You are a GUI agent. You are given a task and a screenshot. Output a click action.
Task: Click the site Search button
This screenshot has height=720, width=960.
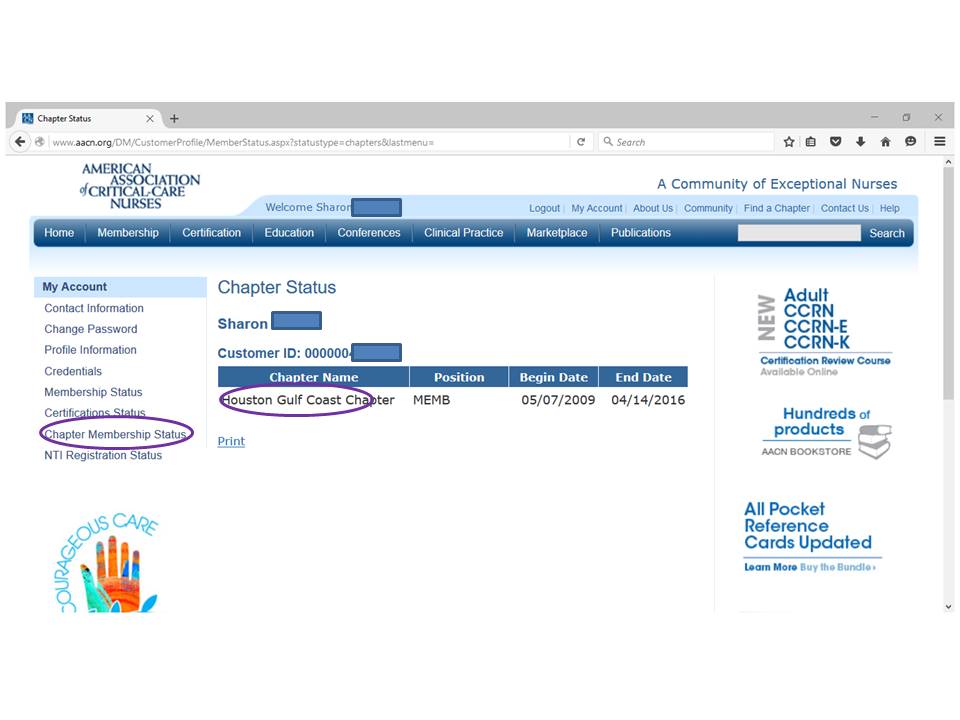887,233
